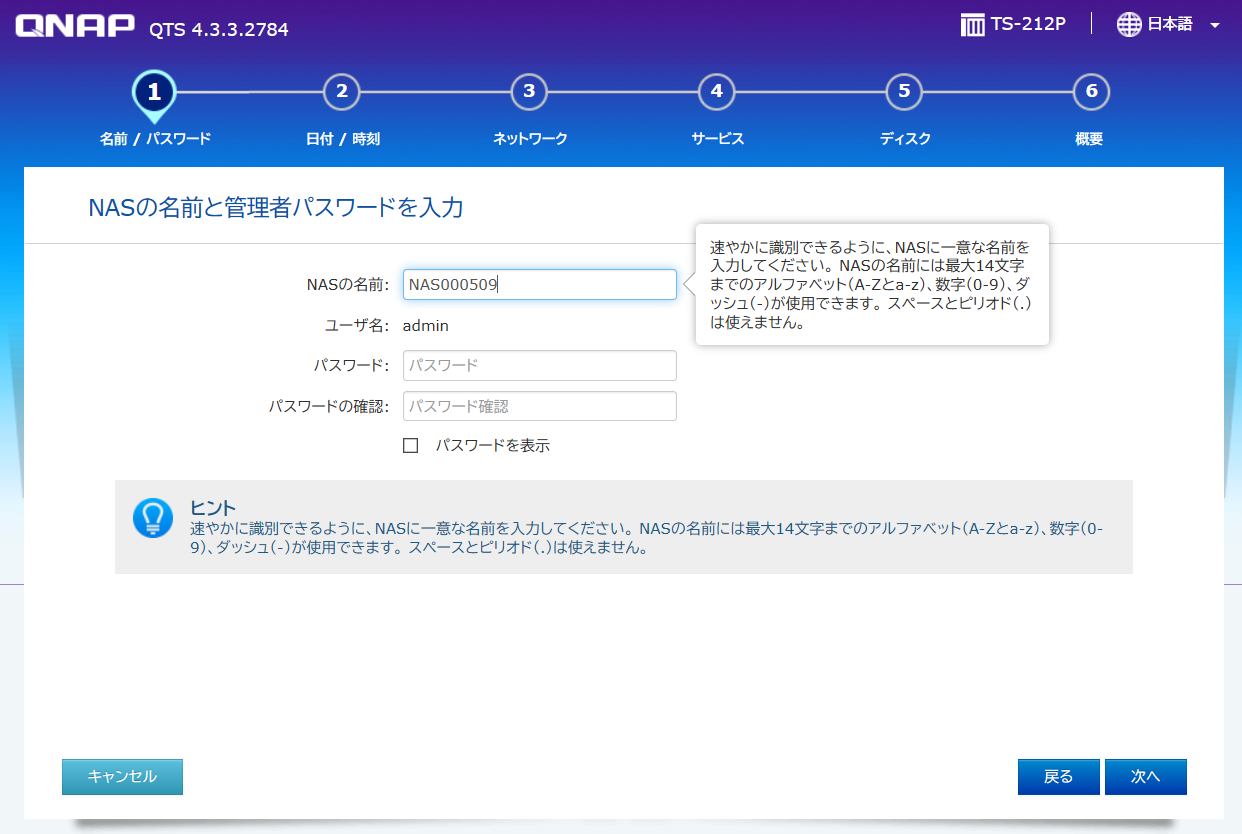Open the 日本語 language dropdown
Viewport: 1242px width, 834px height.
(1170, 25)
